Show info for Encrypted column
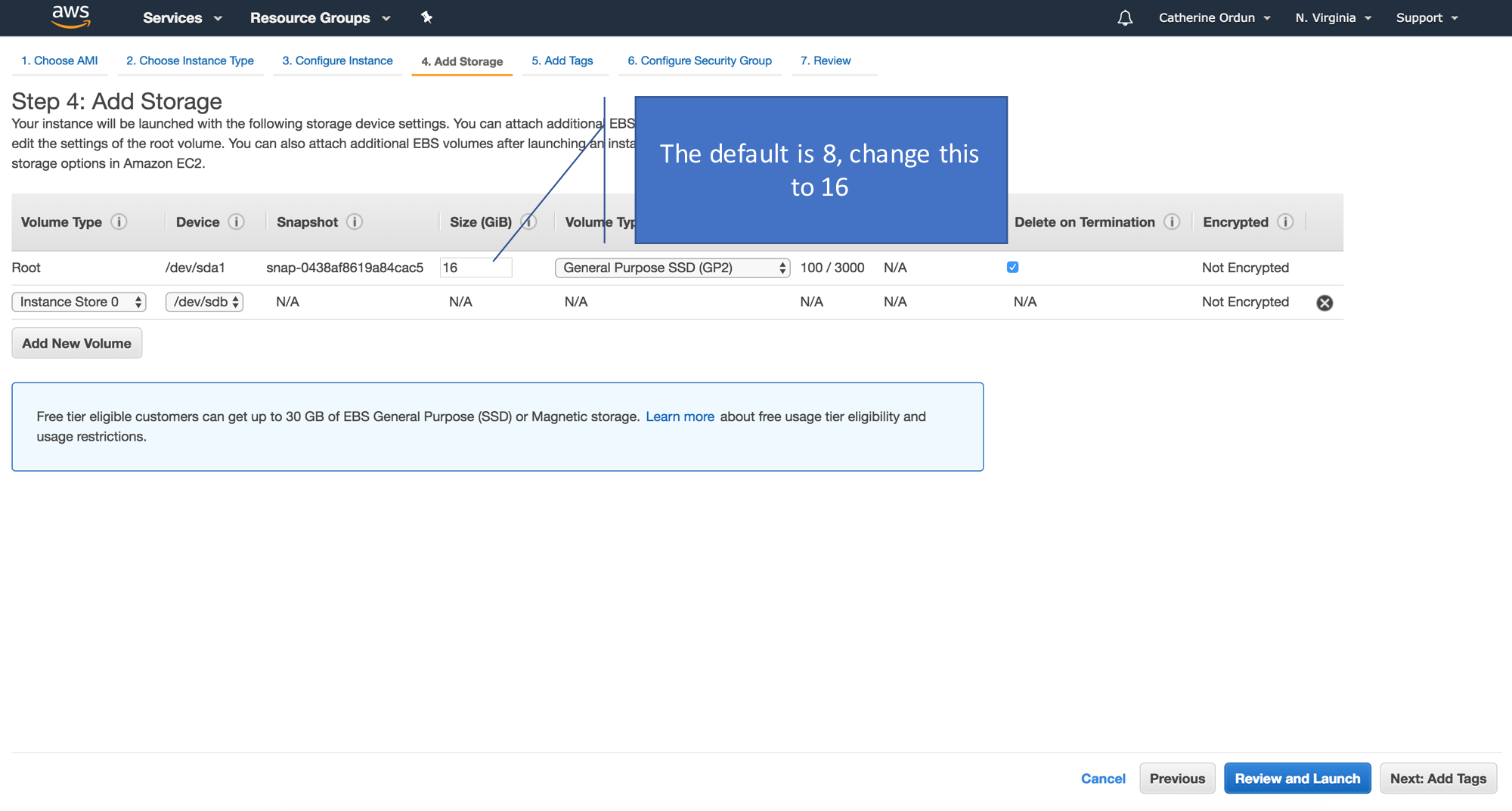The height and width of the screenshot is (811, 1512). [x=1285, y=221]
